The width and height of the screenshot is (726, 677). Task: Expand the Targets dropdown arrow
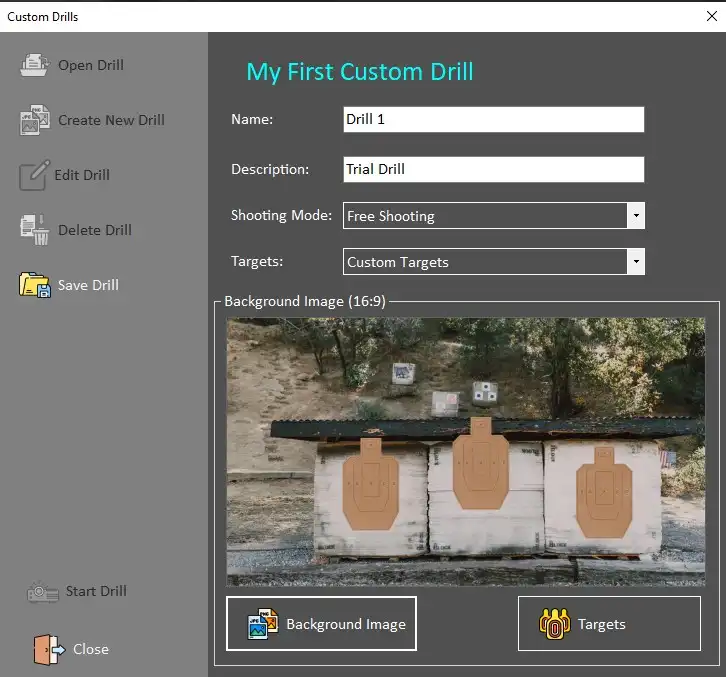click(x=635, y=262)
